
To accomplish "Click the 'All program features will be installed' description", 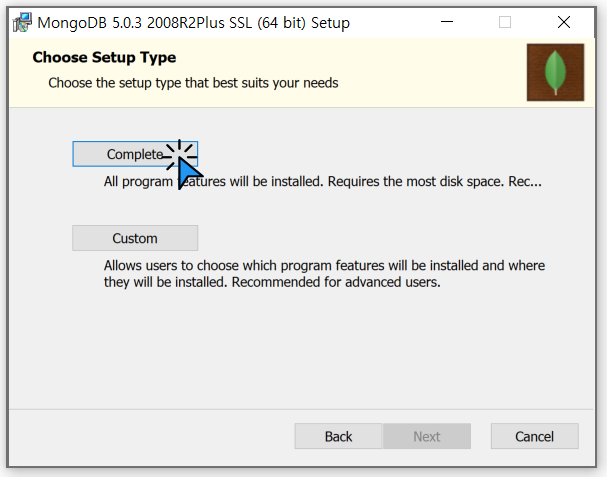I will [x=322, y=181].
